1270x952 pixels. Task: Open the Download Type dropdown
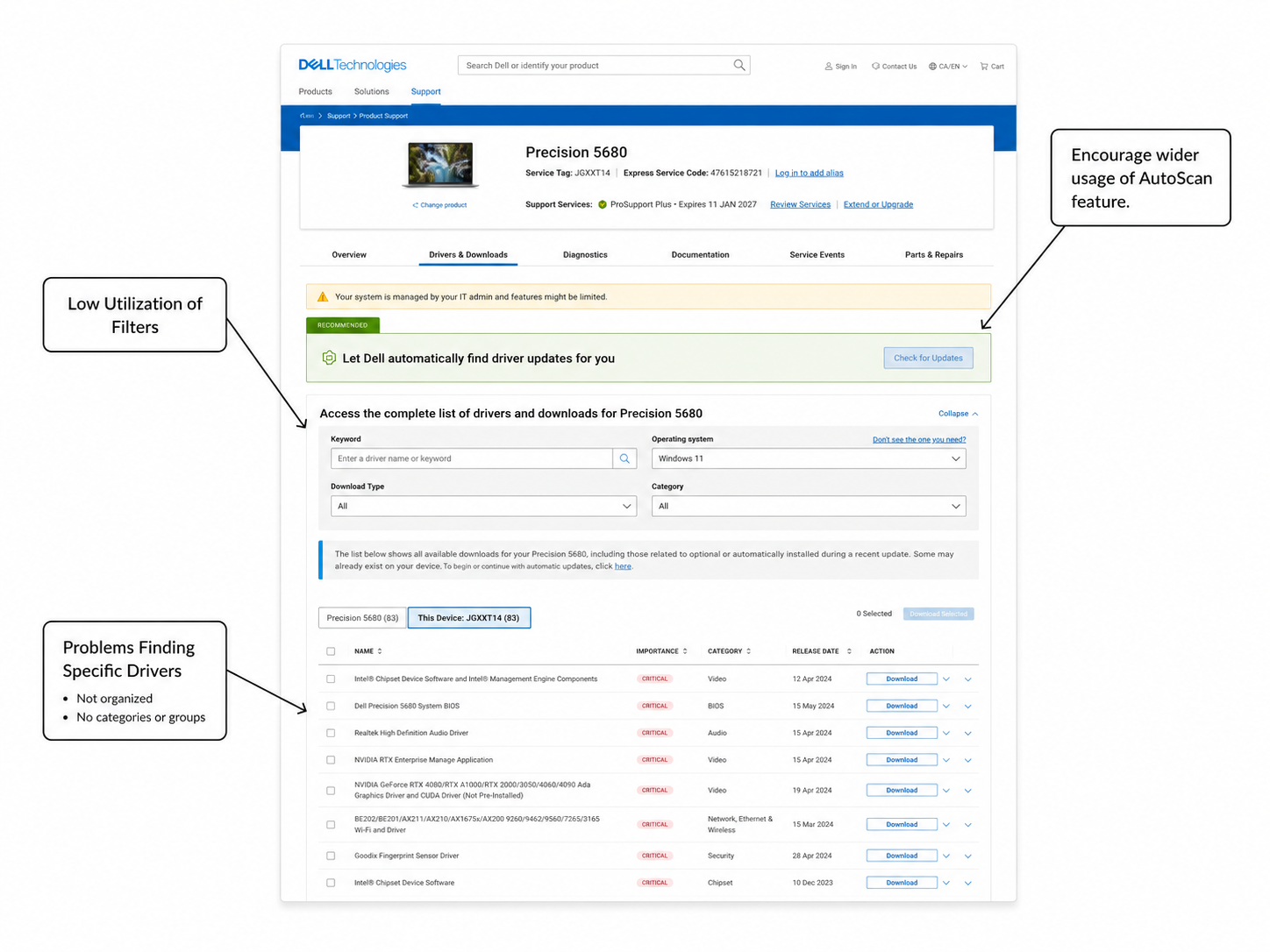click(x=483, y=506)
